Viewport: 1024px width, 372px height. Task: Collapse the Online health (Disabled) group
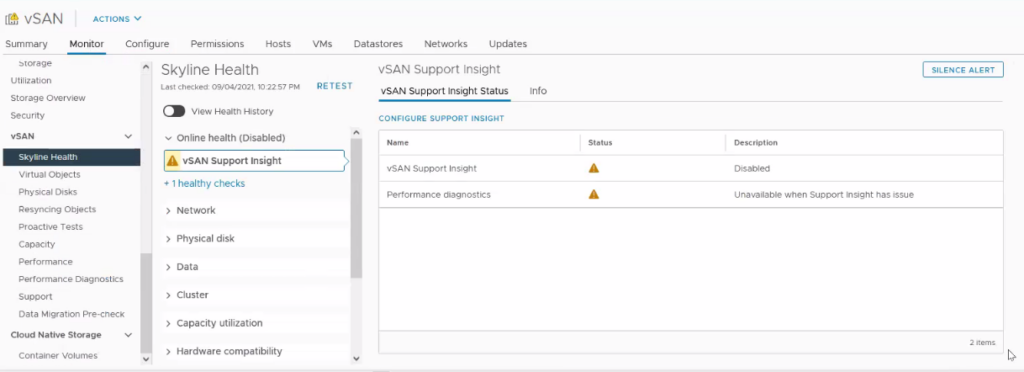click(x=168, y=138)
